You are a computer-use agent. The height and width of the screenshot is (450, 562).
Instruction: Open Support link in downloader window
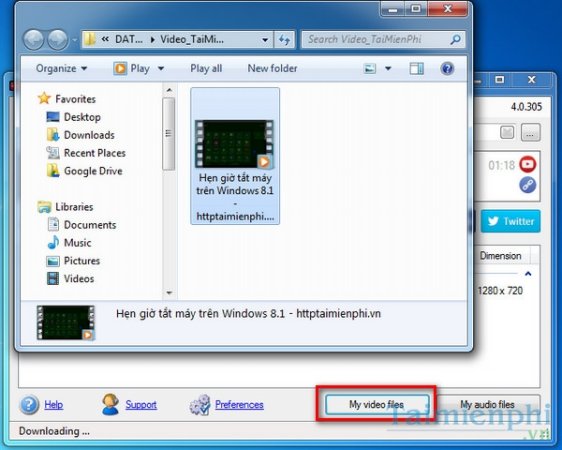coord(141,405)
